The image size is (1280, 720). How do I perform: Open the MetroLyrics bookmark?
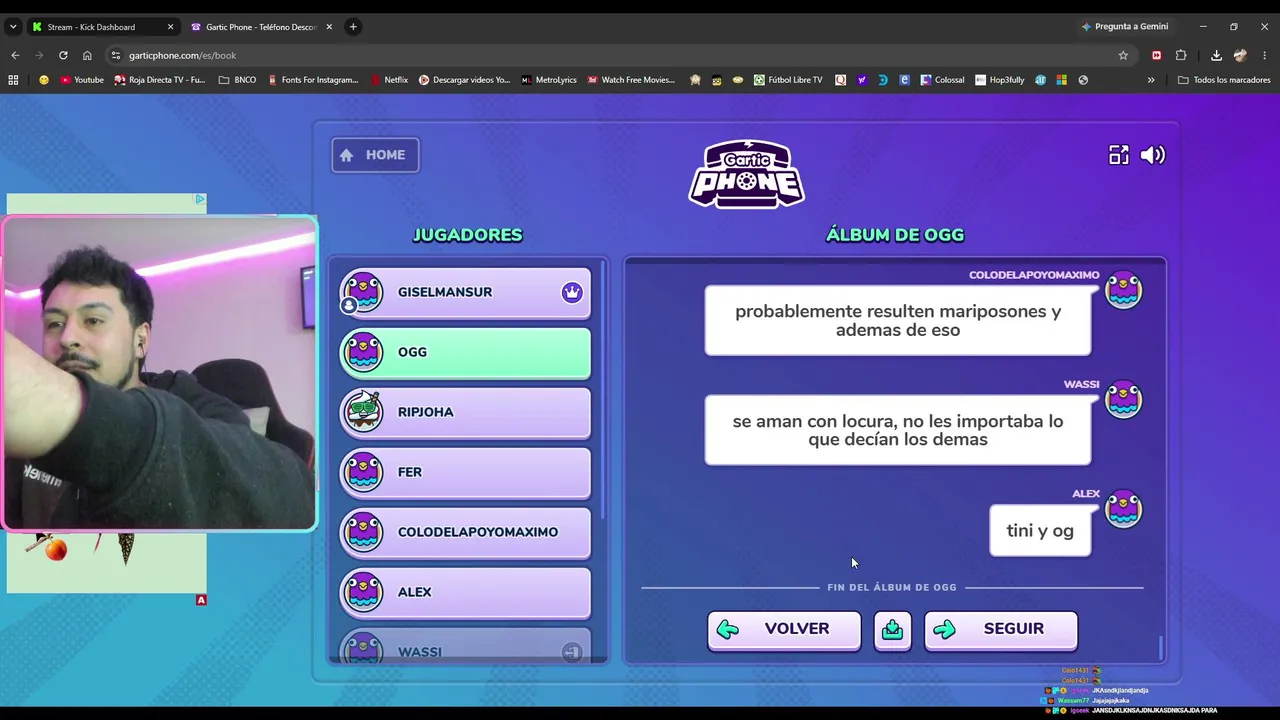point(549,80)
